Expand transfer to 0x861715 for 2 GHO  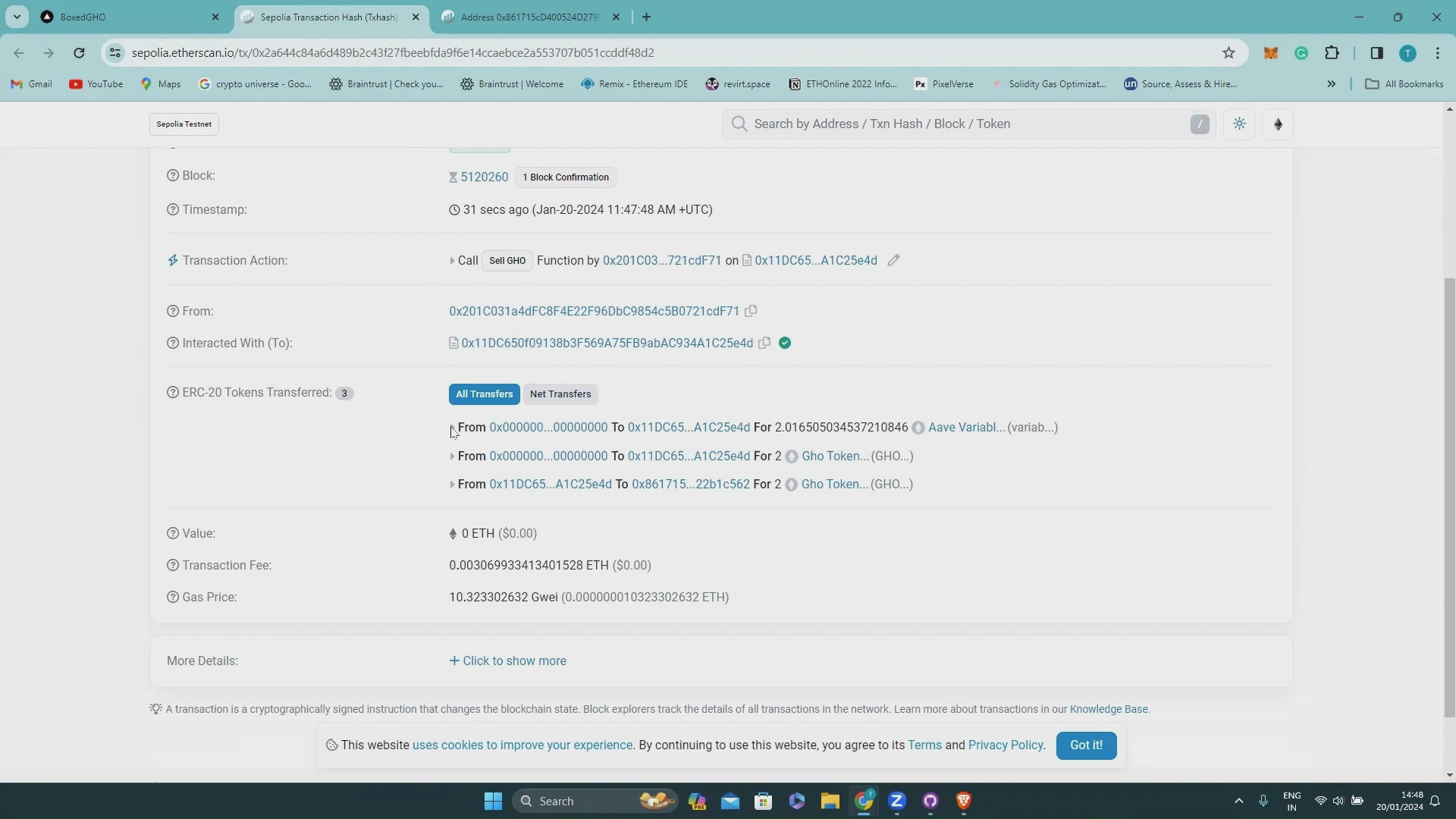[x=452, y=485]
